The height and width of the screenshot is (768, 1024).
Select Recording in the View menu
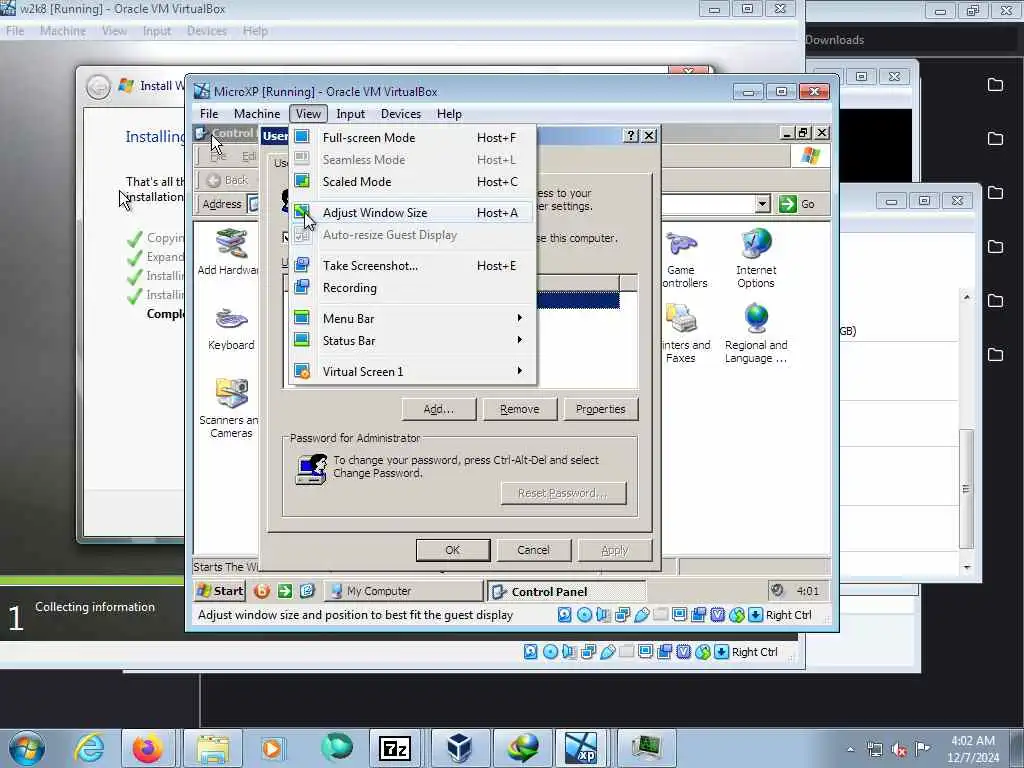412,288
